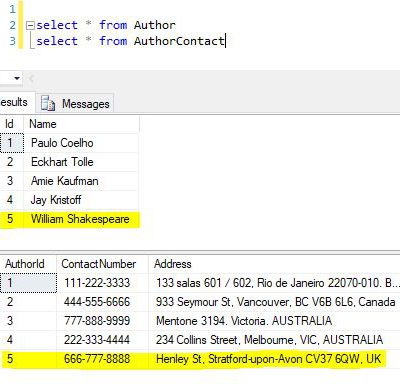
Task: Select Id cell for Jay Kristoff
Action: pyautogui.click(x=12, y=200)
